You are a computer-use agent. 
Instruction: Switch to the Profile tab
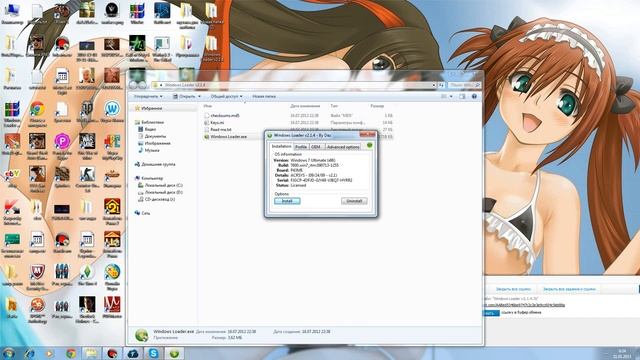click(x=301, y=147)
